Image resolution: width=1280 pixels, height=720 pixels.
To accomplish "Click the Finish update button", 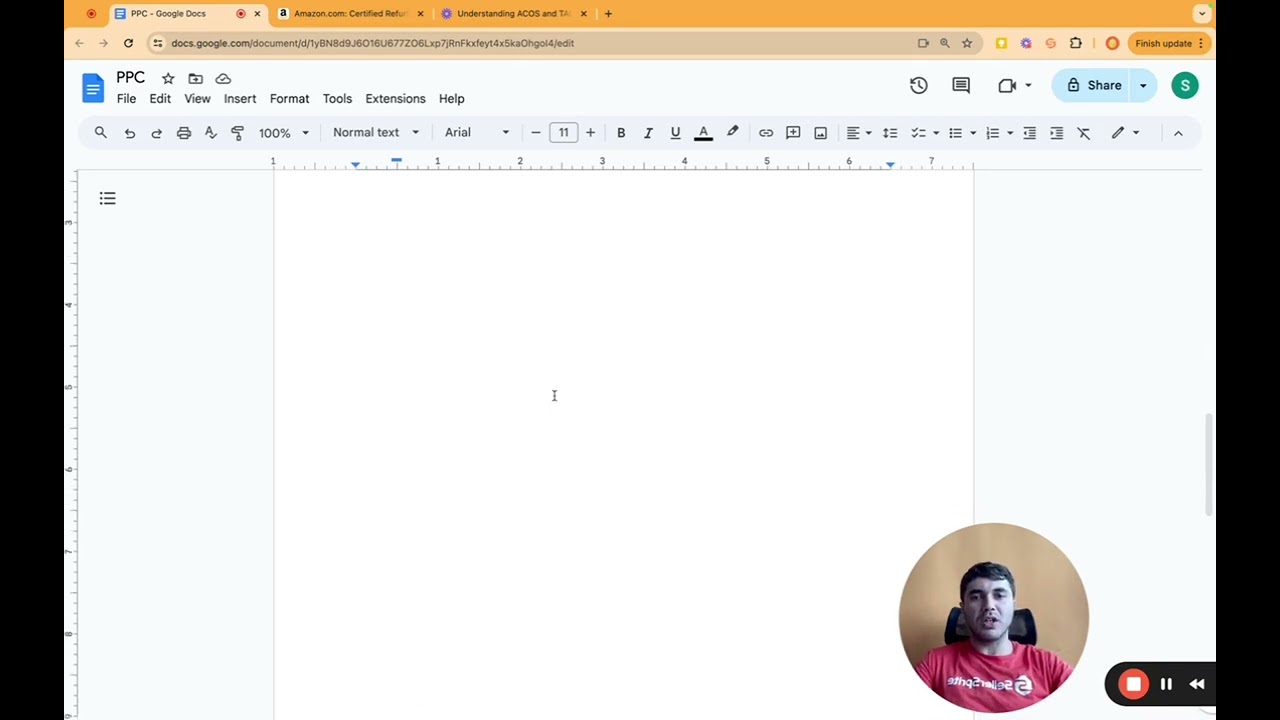I will pyautogui.click(x=1169, y=43).
